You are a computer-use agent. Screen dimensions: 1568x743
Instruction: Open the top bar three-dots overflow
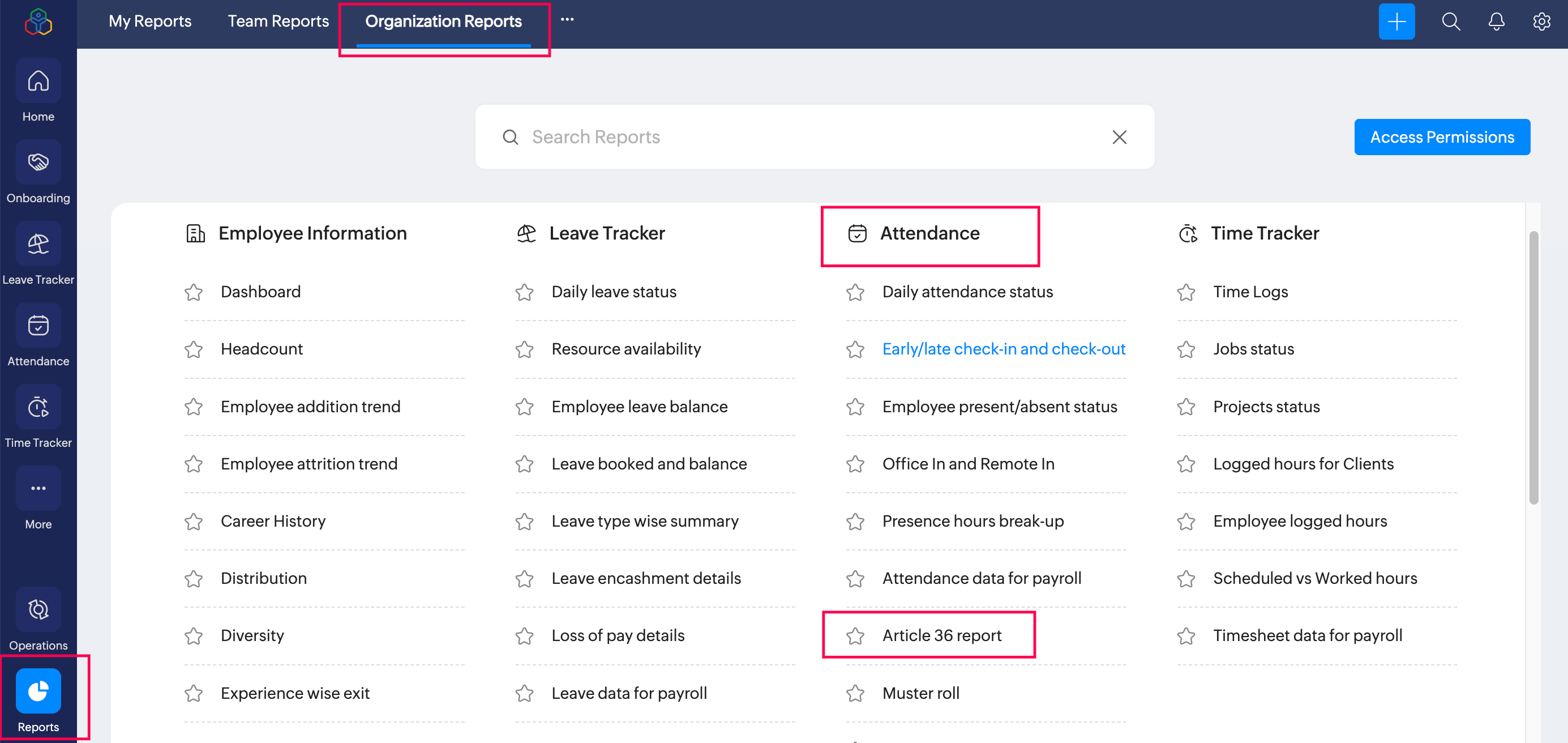click(x=567, y=19)
